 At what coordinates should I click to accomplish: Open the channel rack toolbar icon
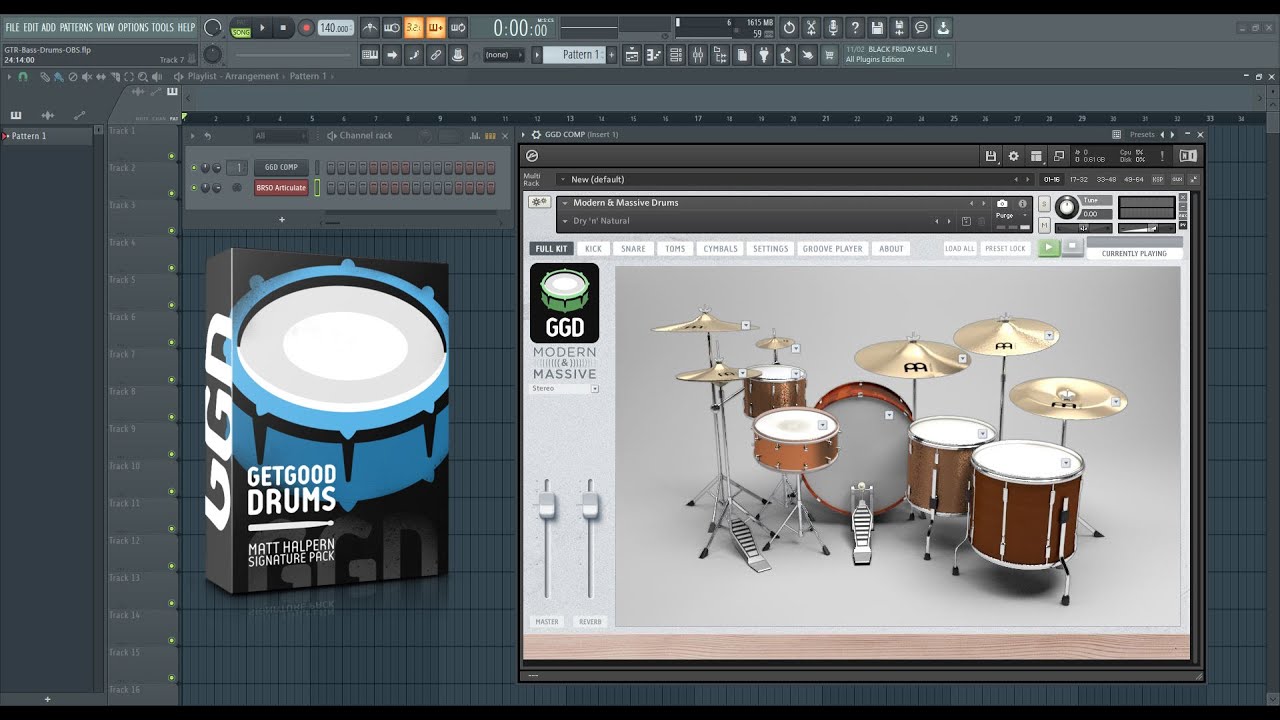click(676, 55)
